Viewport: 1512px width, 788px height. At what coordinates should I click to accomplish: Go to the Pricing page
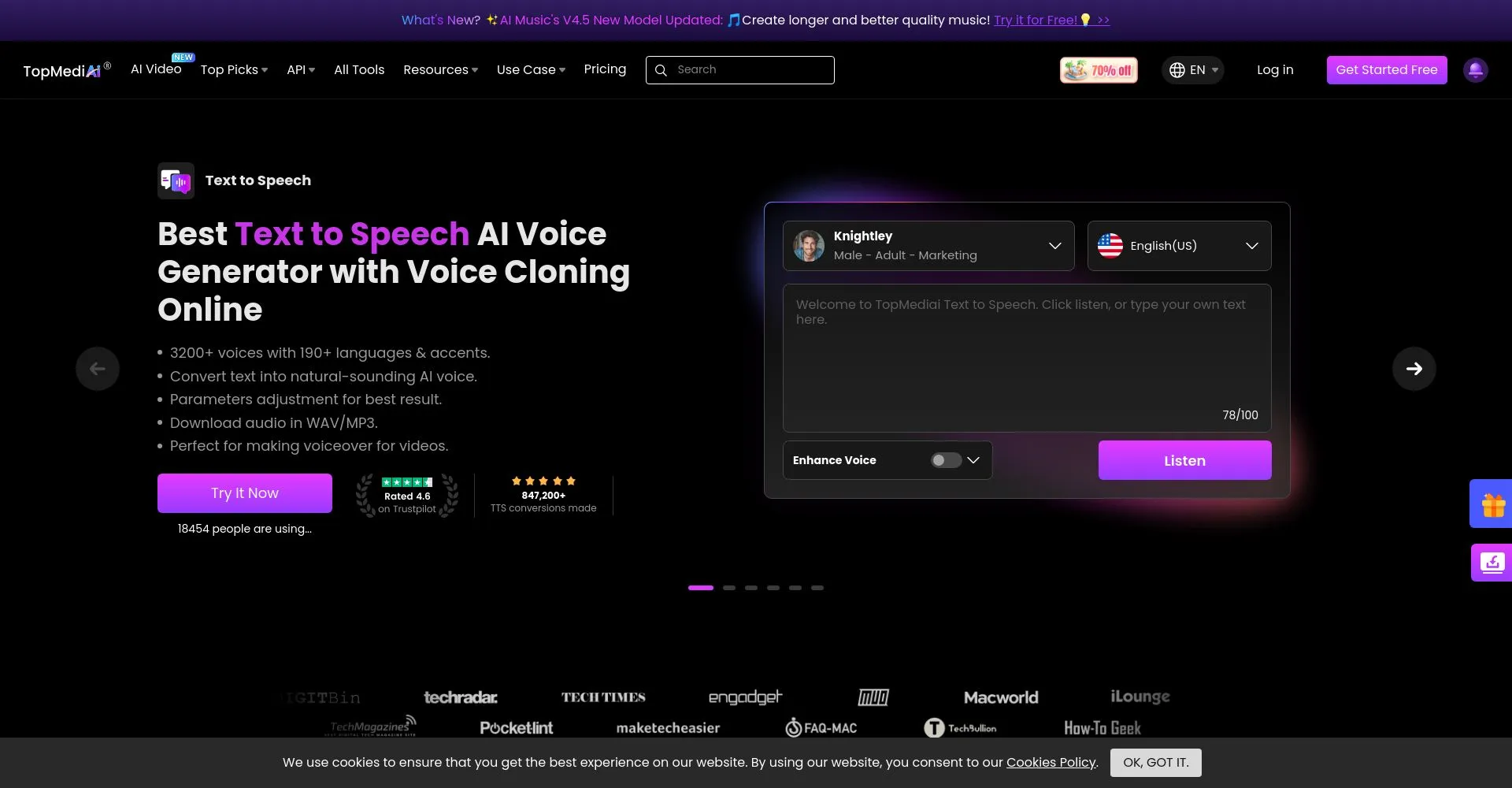pos(605,69)
